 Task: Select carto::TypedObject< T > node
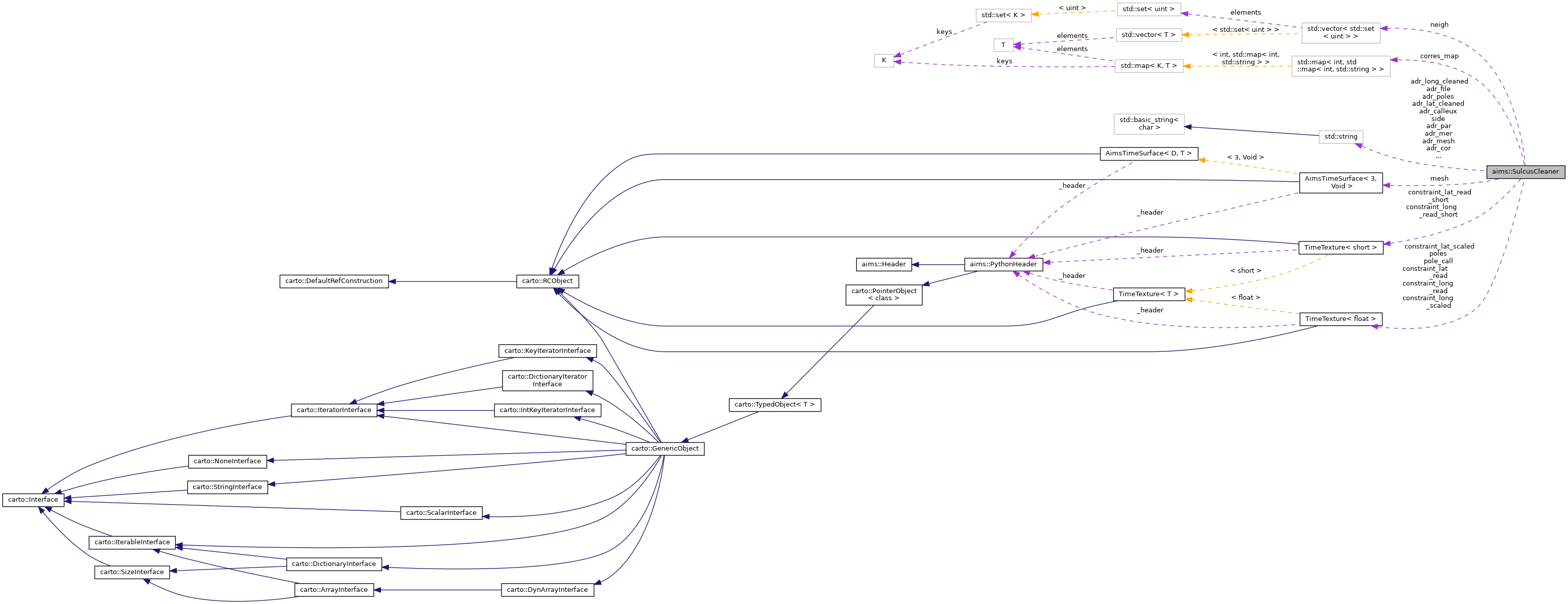[775, 405]
